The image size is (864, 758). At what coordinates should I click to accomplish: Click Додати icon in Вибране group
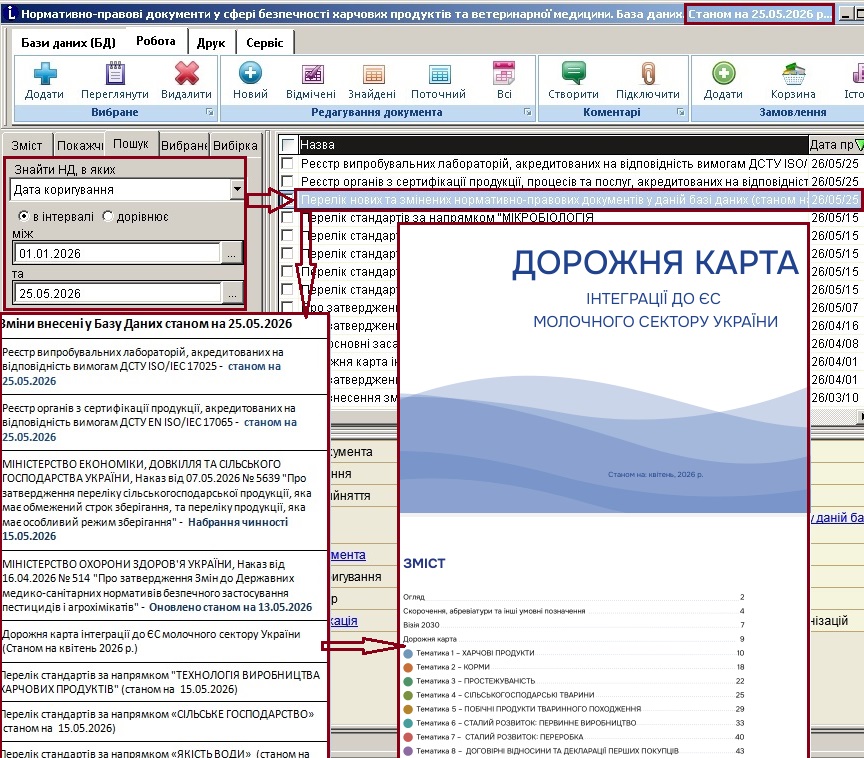click(x=45, y=73)
